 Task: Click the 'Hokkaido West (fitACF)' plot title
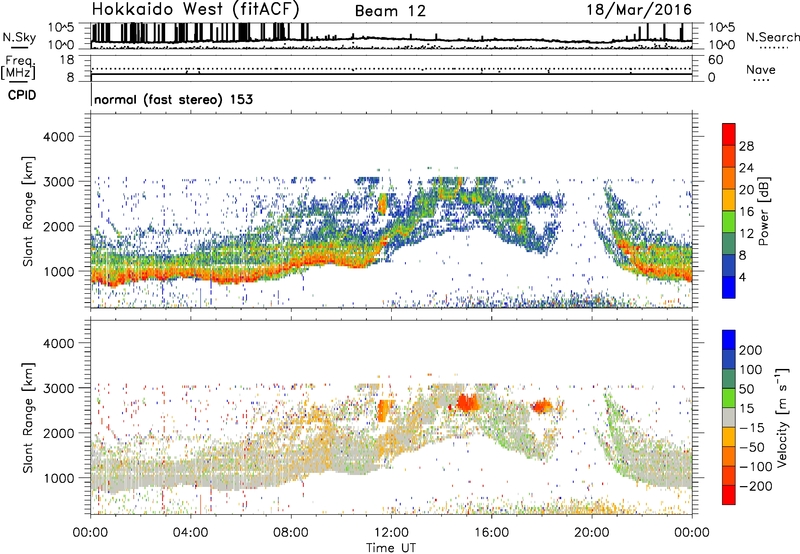point(195,9)
